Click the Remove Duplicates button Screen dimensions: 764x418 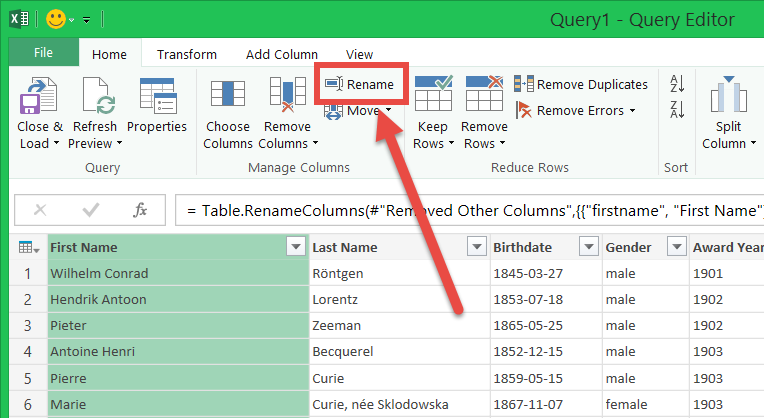pyautogui.click(x=581, y=85)
